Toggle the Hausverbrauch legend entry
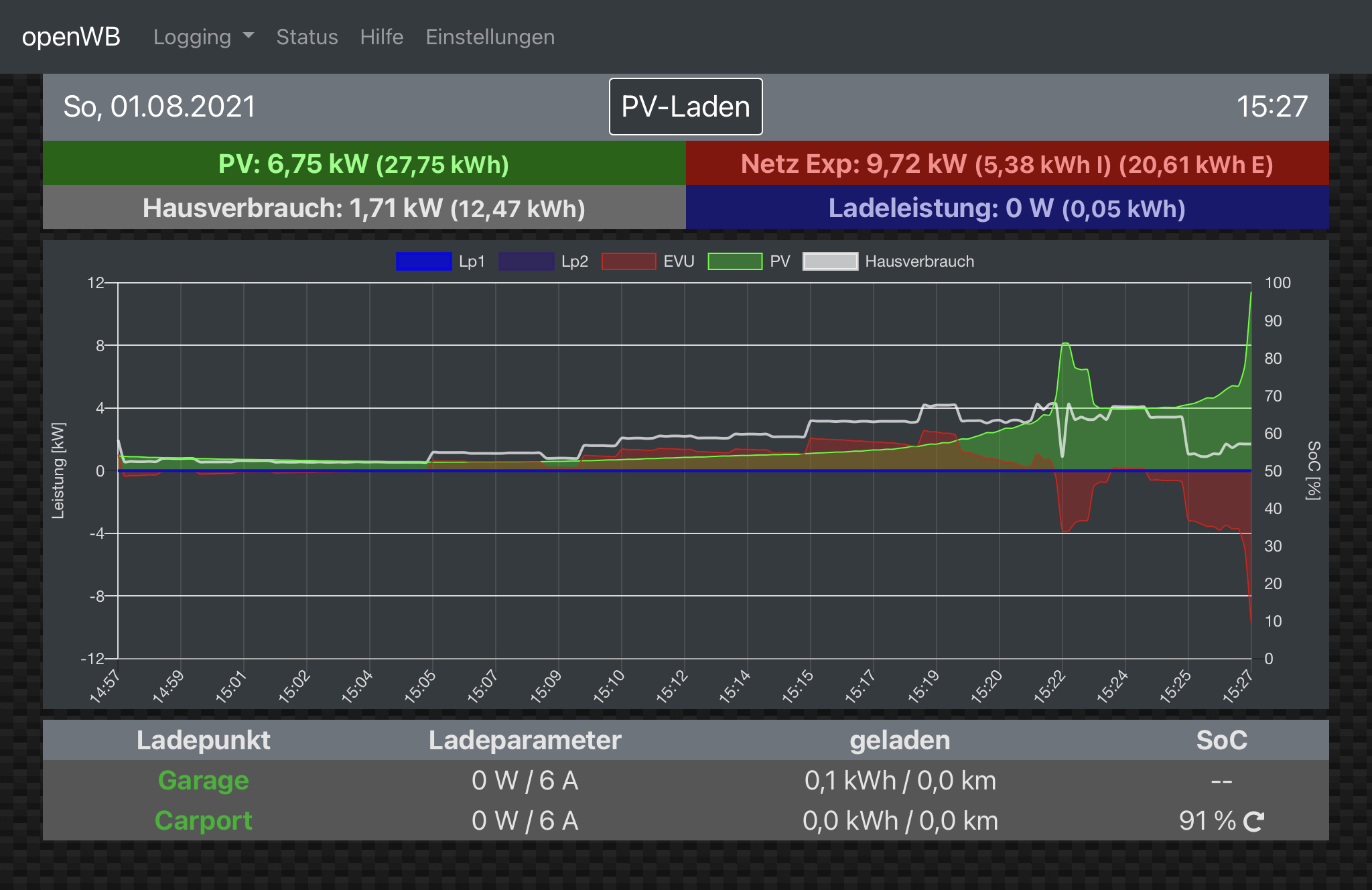1372x890 pixels. pos(831,261)
